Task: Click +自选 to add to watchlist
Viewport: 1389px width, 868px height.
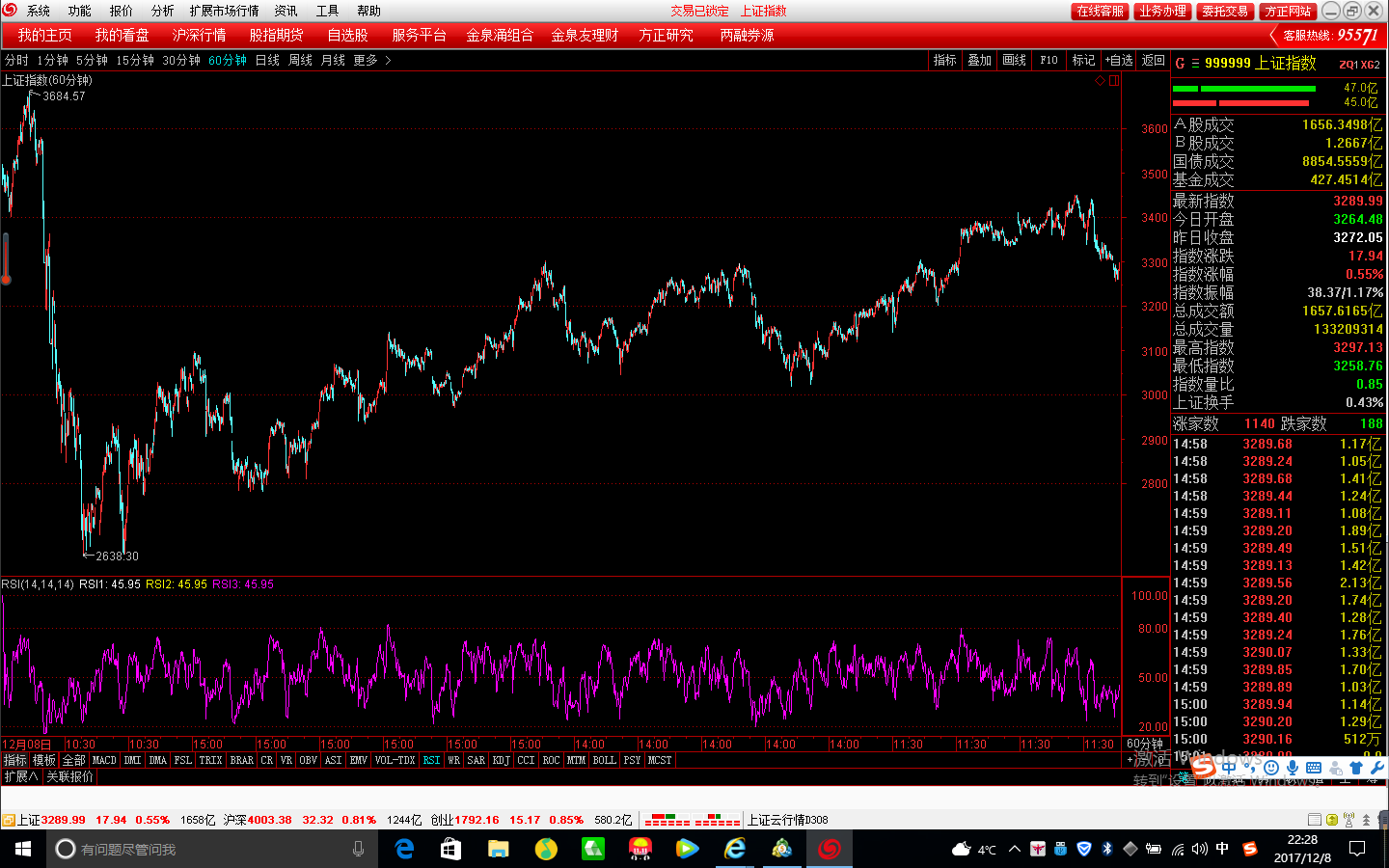Action: coord(1119,60)
